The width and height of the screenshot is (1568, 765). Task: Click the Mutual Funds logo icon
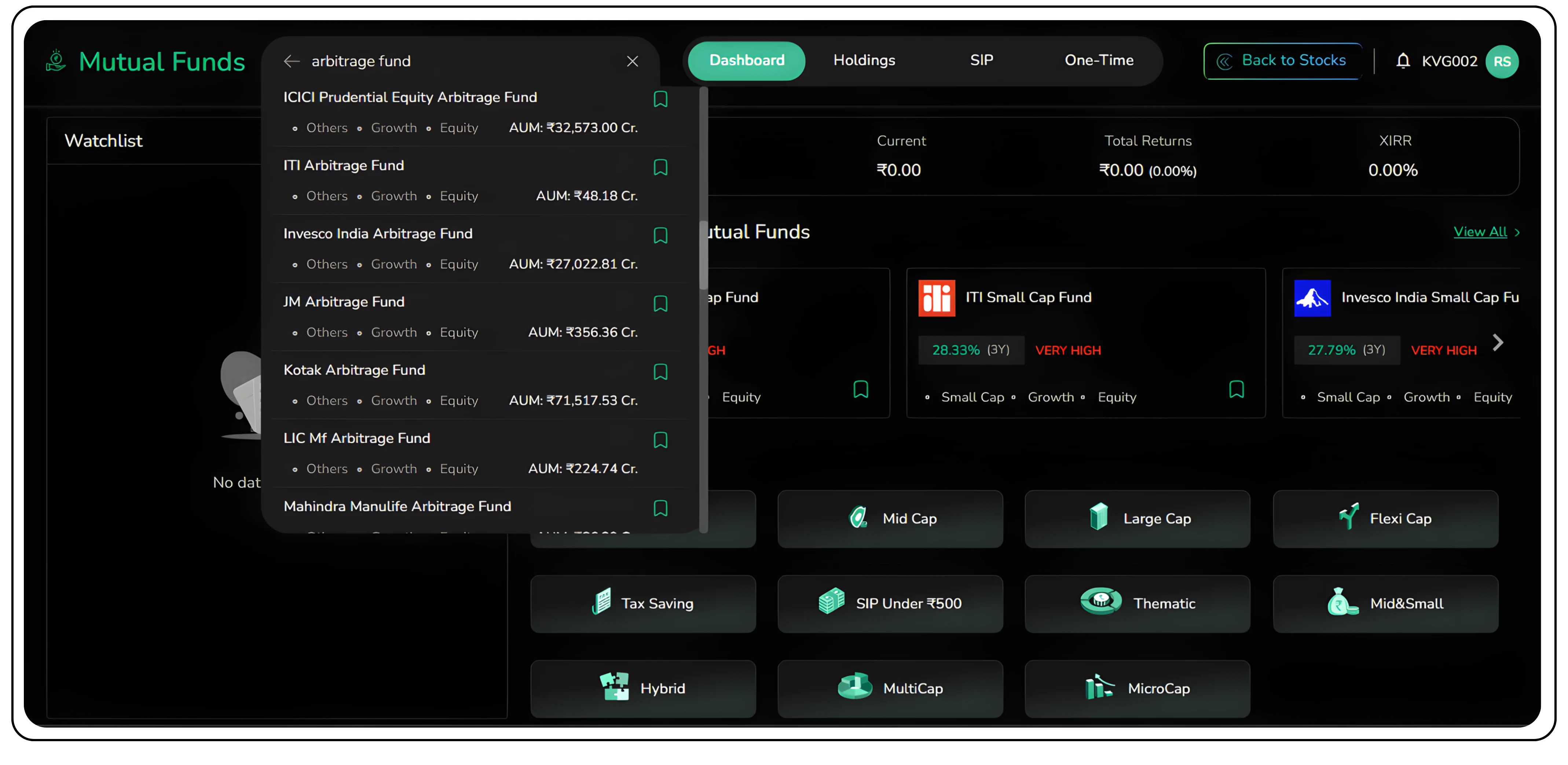(56, 61)
